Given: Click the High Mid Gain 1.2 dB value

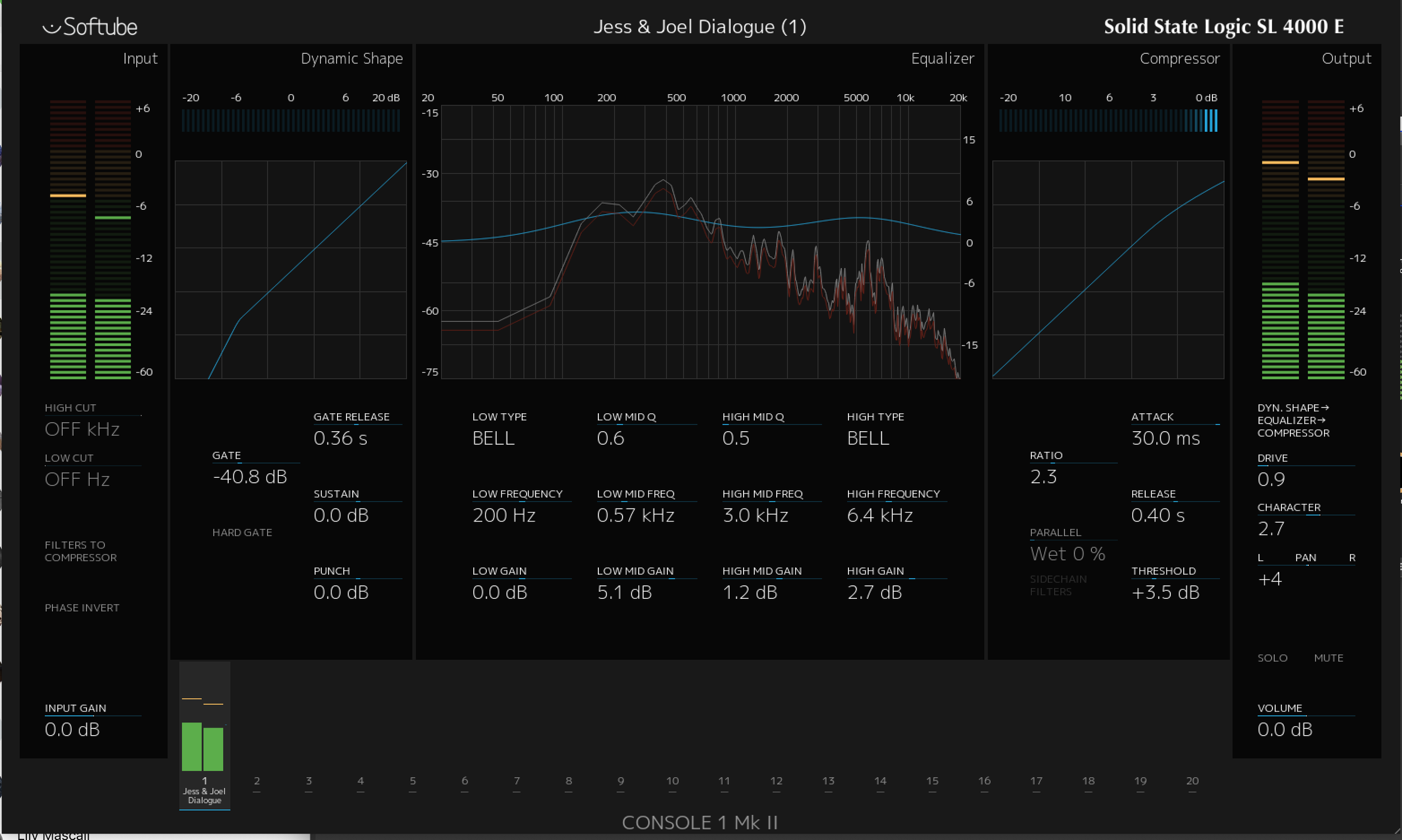Looking at the screenshot, I should coord(750,592).
